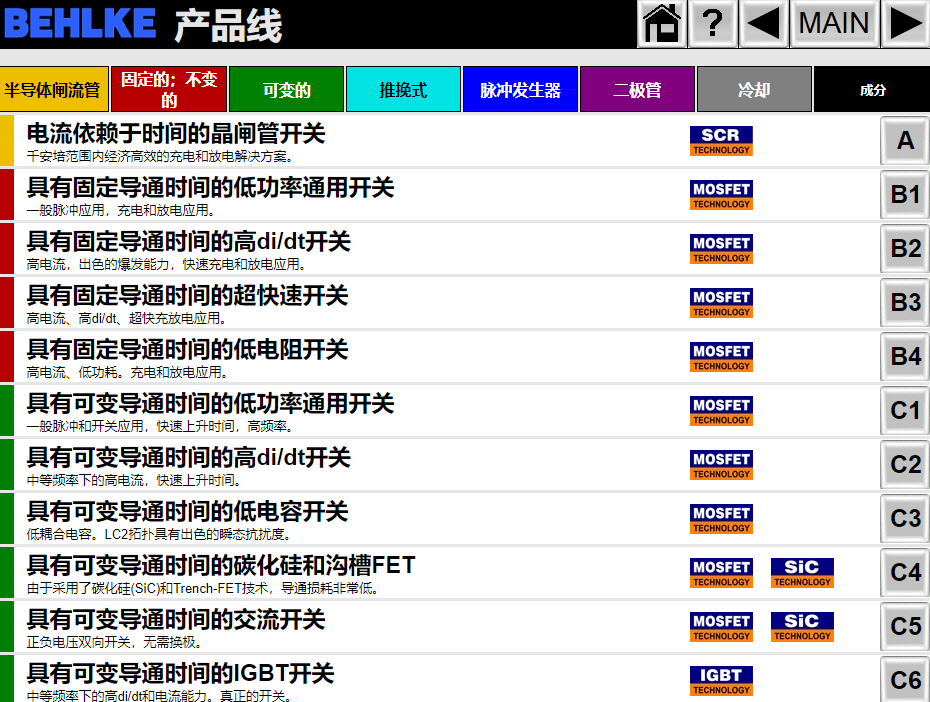The height and width of the screenshot is (702, 930).
Task: Click the SCR technology badge
Action: coord(721,141)
